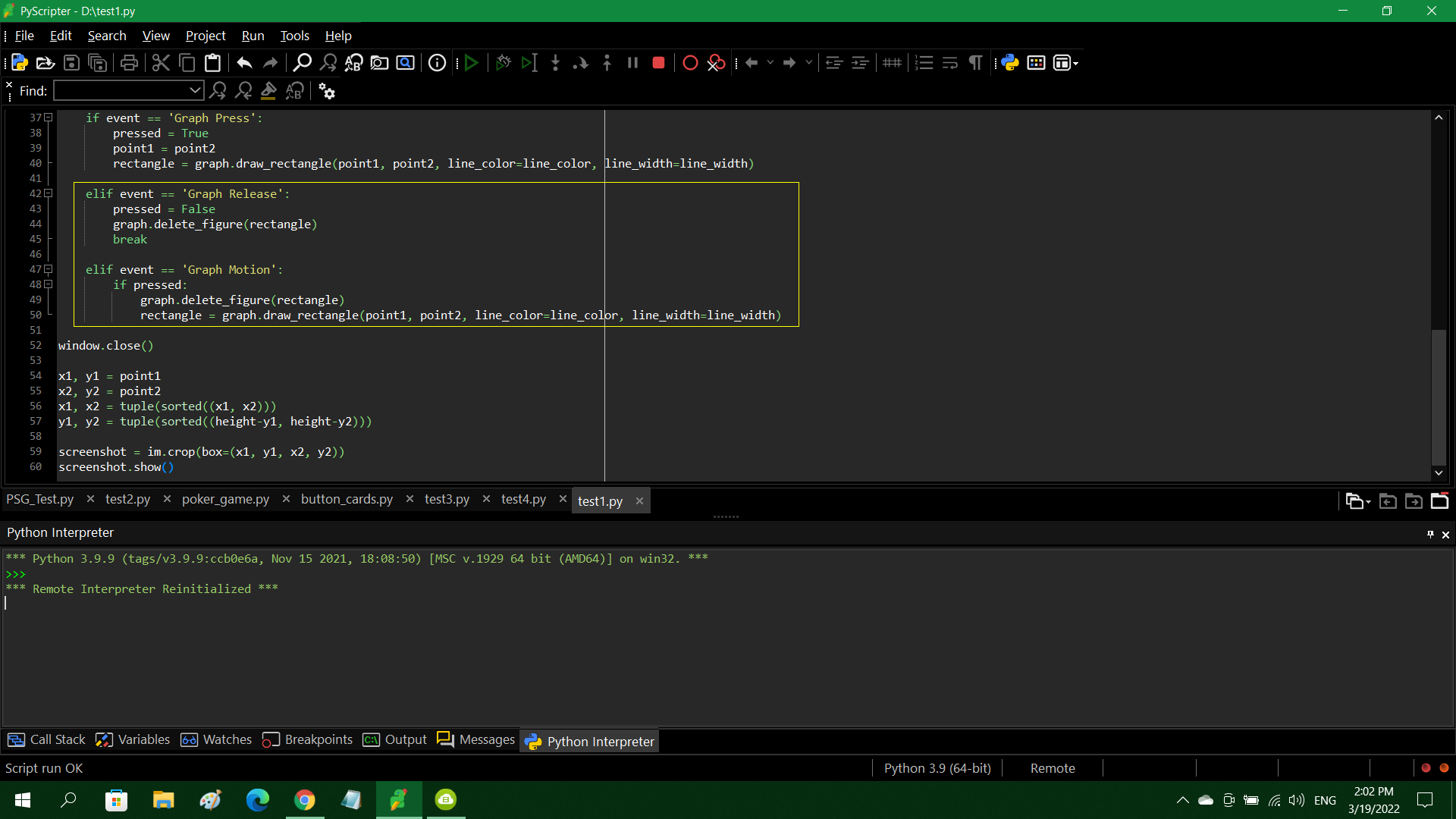The width and height of the screenshot is (1456, 819).
Task: Toggle line numbers display
Action: 924,63
